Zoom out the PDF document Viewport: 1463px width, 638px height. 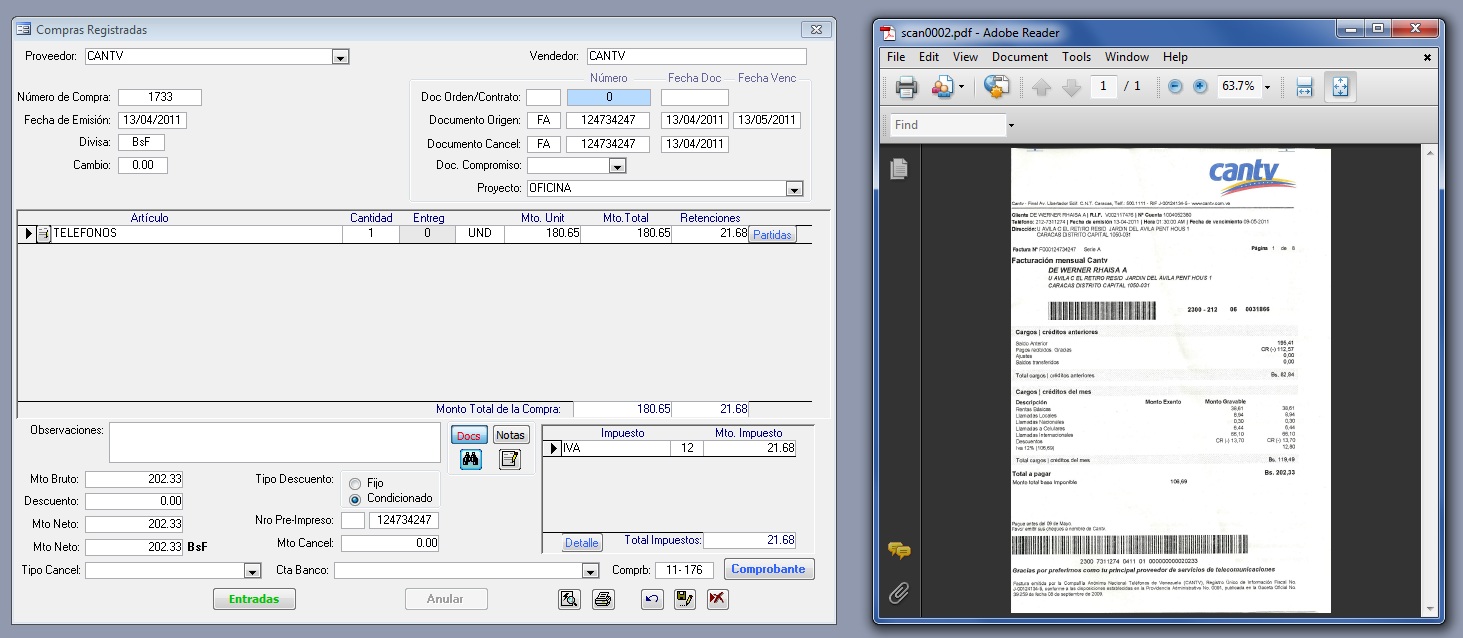click(1175, 87)
